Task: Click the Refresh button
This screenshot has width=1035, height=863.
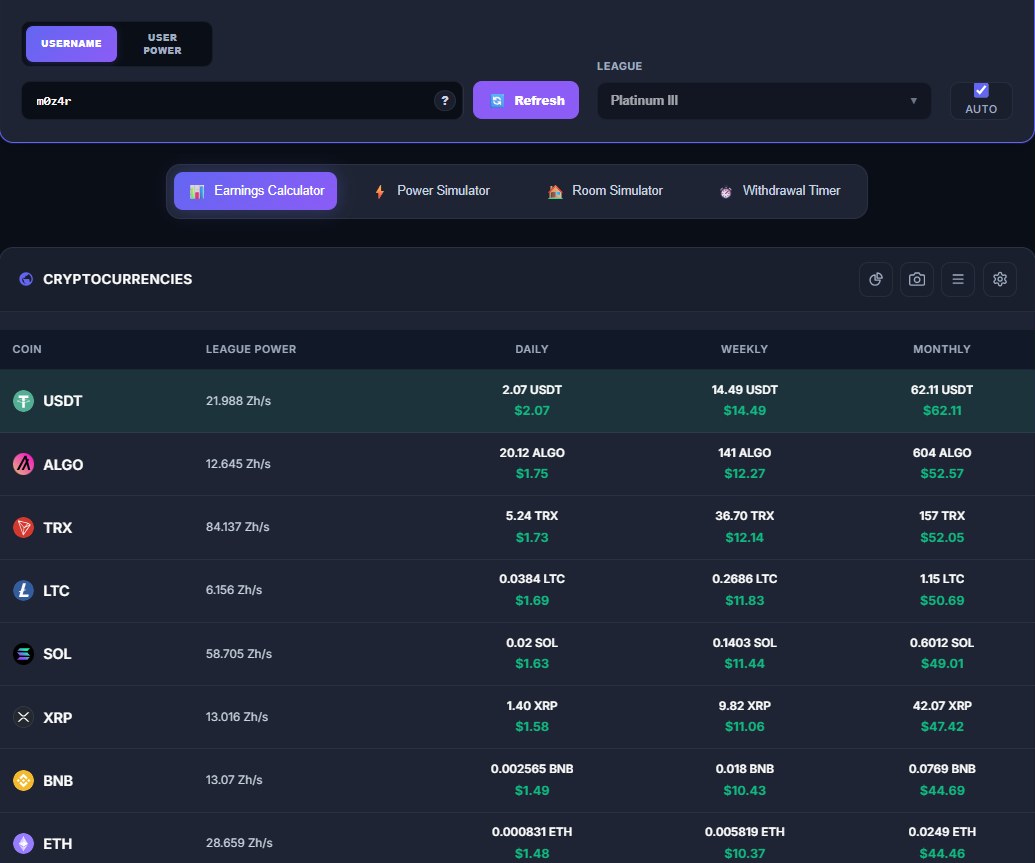Action: tap(526, 100)
